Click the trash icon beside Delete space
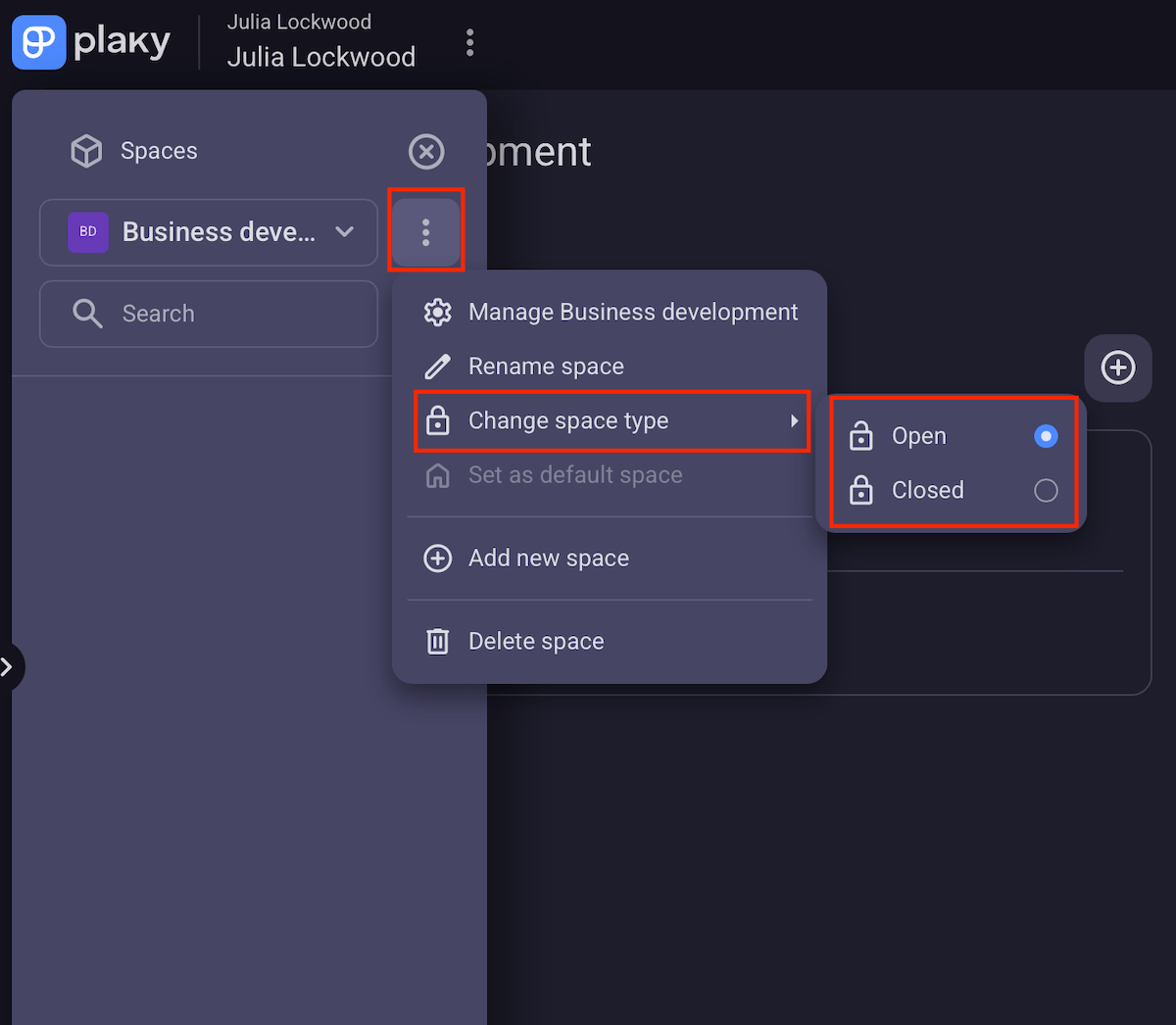1176x1025 pixels. (437, 640)
